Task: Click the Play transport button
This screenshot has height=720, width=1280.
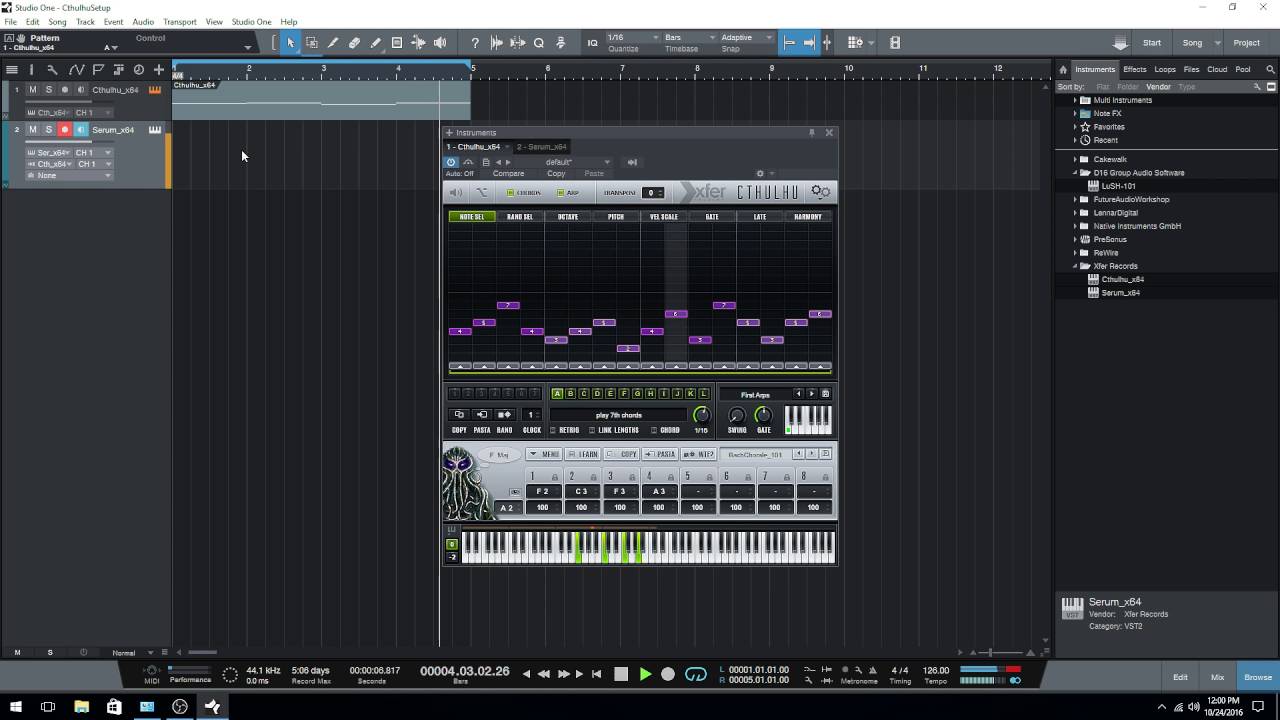Action: (x=645, y=674)
